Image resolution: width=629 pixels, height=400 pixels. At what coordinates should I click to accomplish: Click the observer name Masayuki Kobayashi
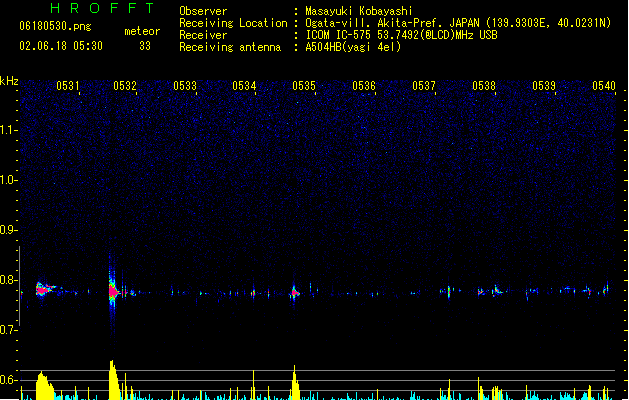(359, 11)
